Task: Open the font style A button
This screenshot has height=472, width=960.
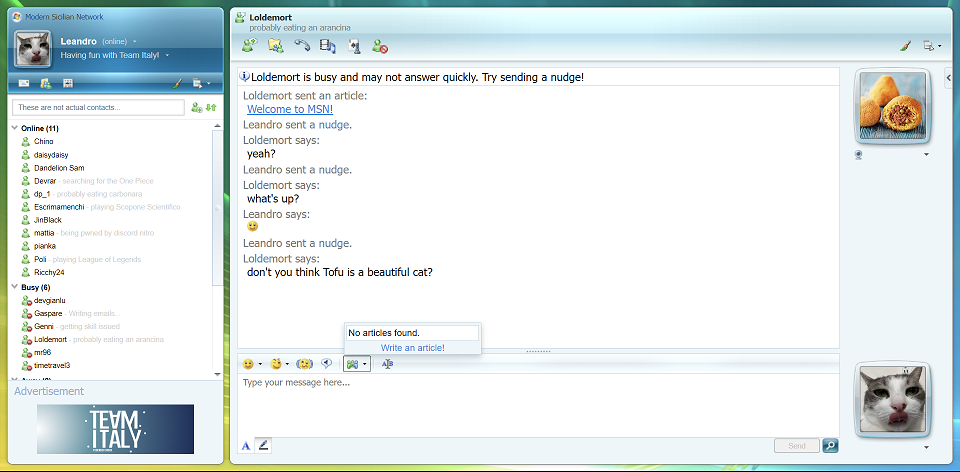Action: 246,446
